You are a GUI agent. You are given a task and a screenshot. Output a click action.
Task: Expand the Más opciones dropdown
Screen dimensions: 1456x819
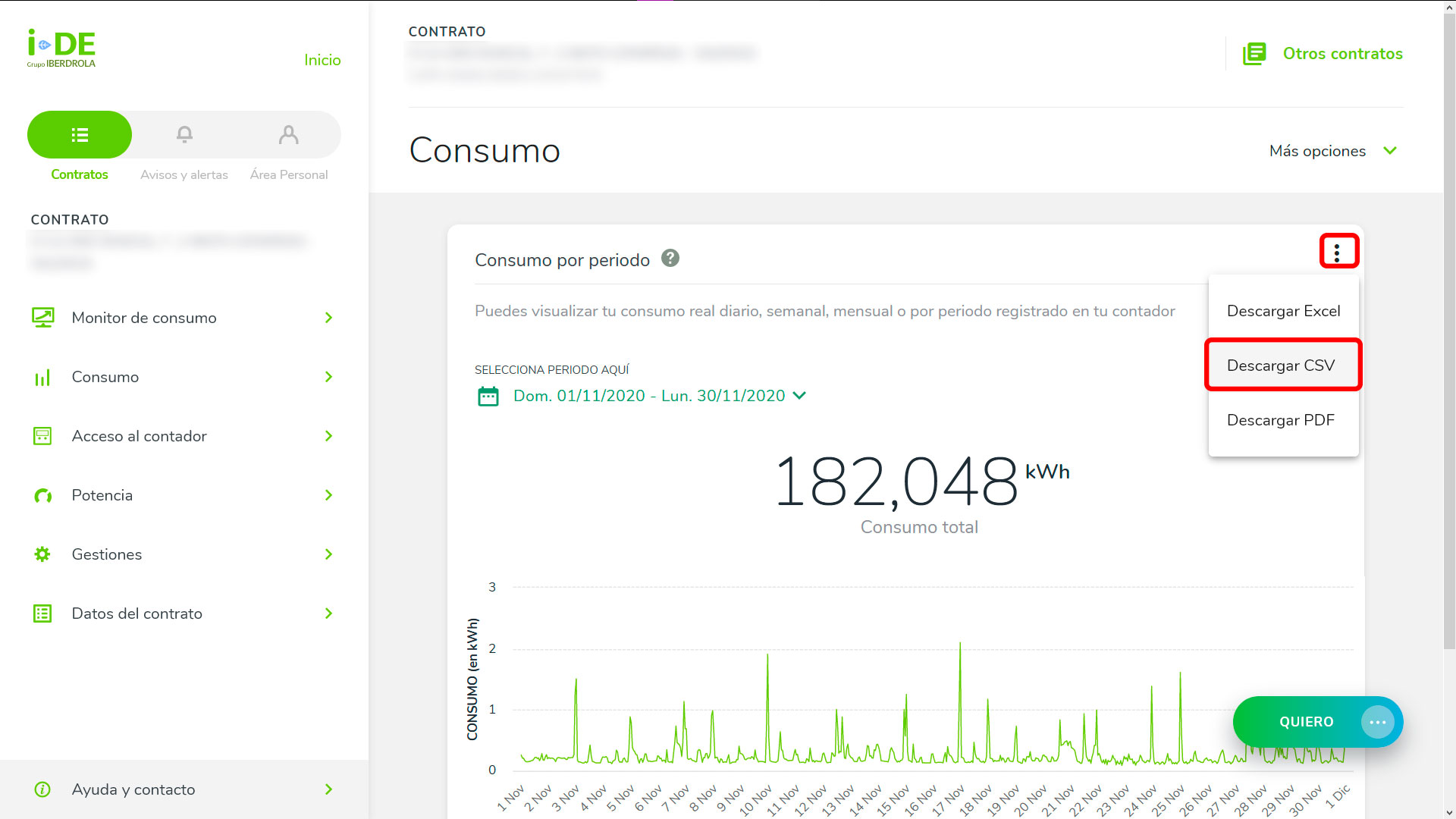click(1332, 151)
